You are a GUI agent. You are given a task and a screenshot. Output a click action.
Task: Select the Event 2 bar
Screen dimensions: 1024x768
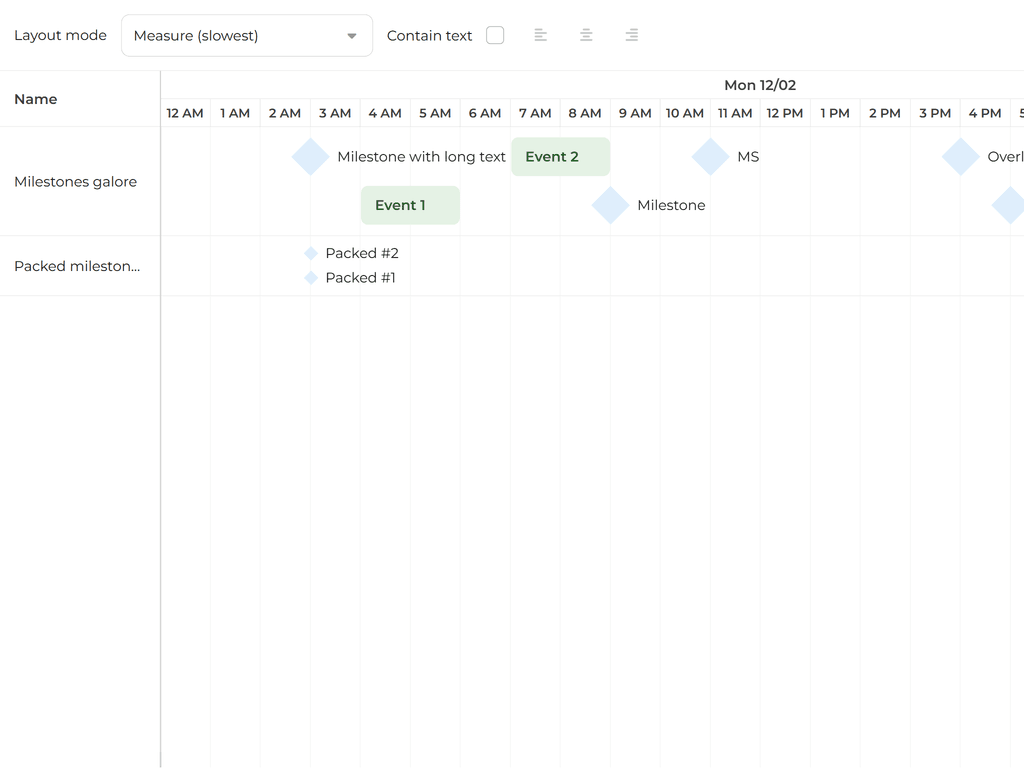click(560, 157)
